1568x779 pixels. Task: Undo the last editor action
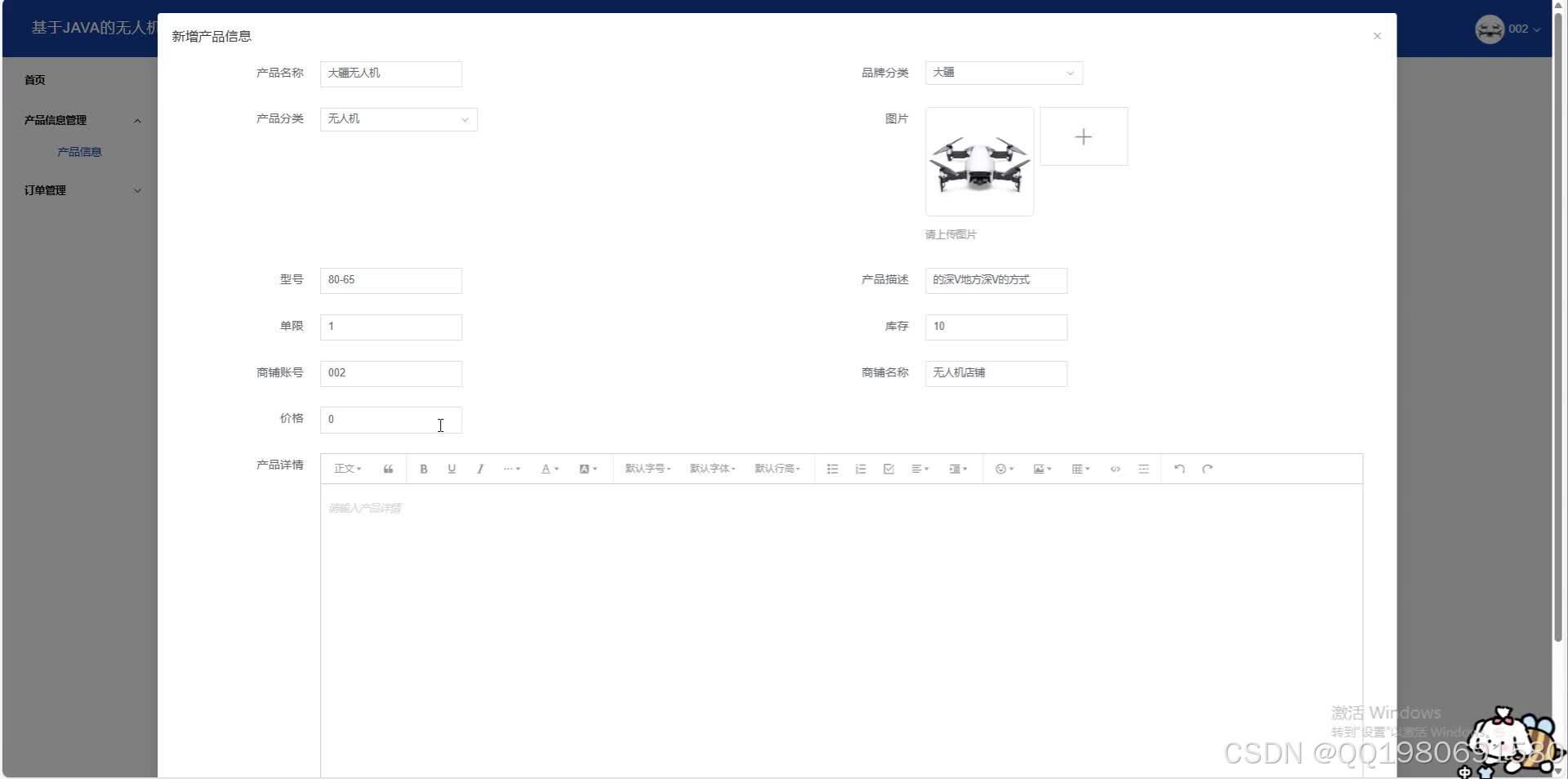click(1178, 468)
